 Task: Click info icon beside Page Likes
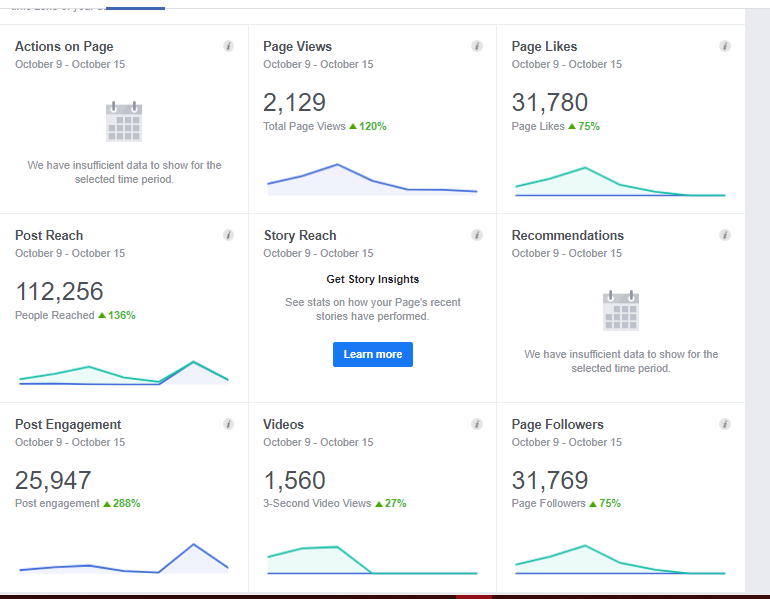[725, 46]
